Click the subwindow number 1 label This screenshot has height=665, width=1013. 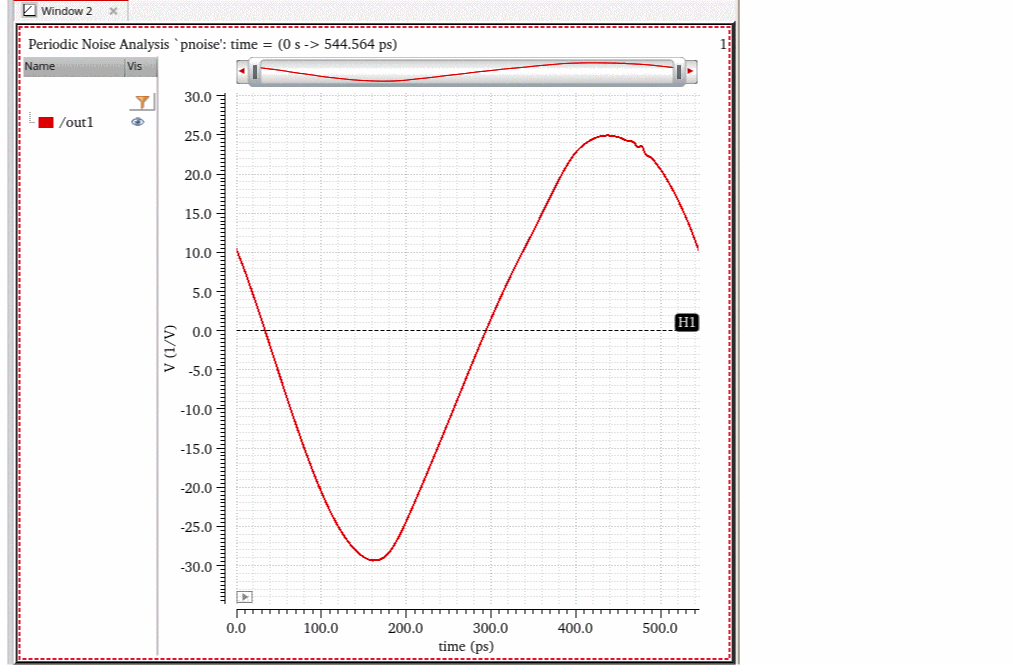(723, 44)
